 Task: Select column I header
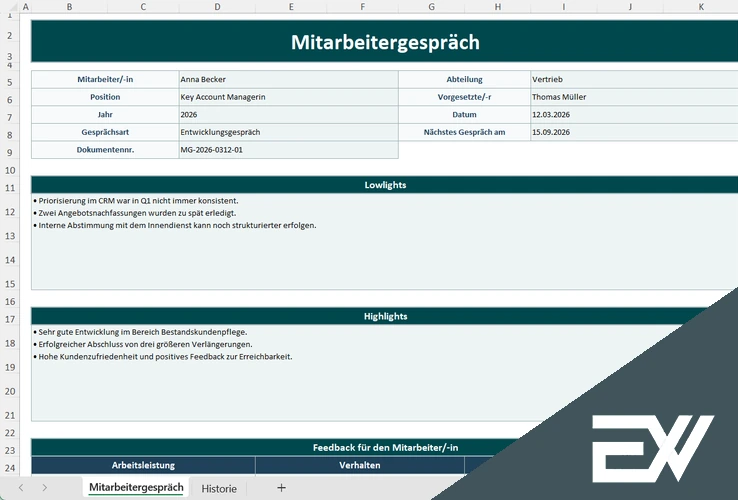(x=563, y=7)
